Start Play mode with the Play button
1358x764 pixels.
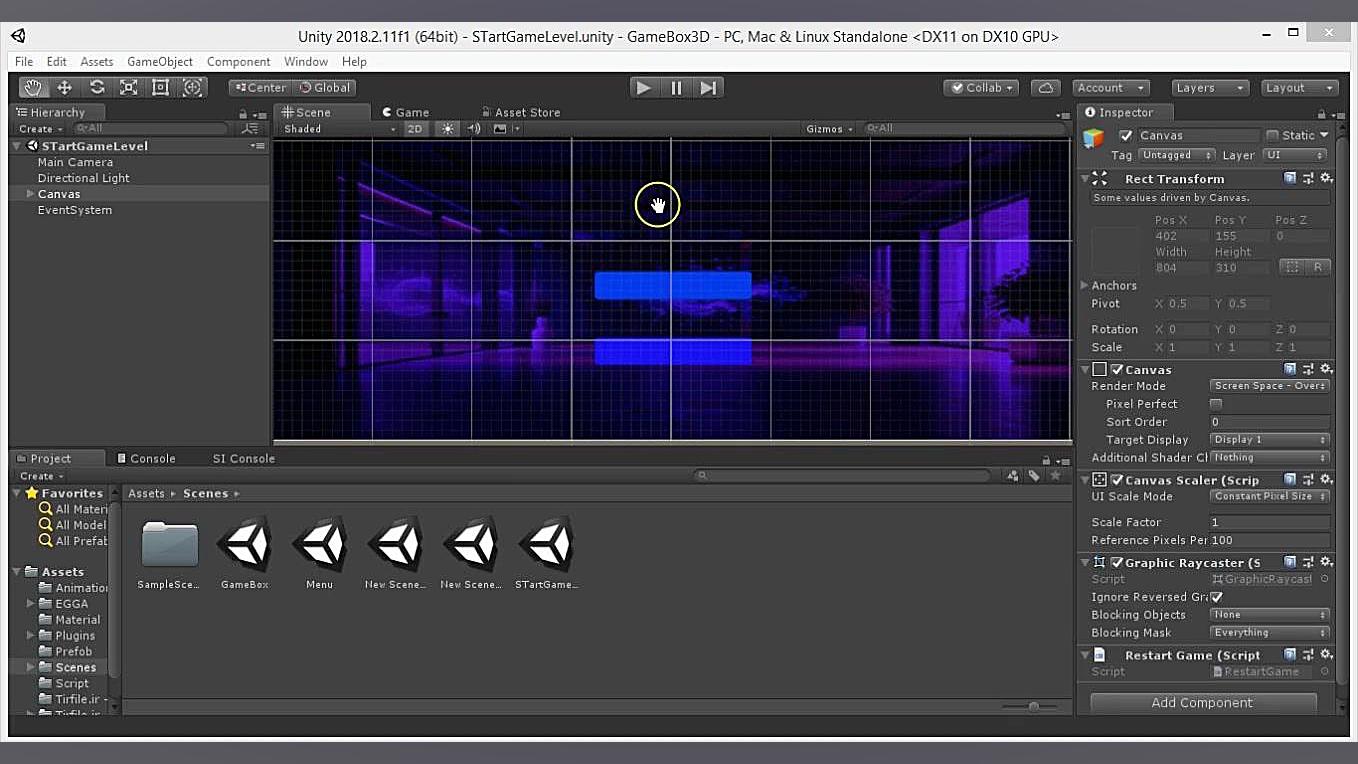[644, 88]
